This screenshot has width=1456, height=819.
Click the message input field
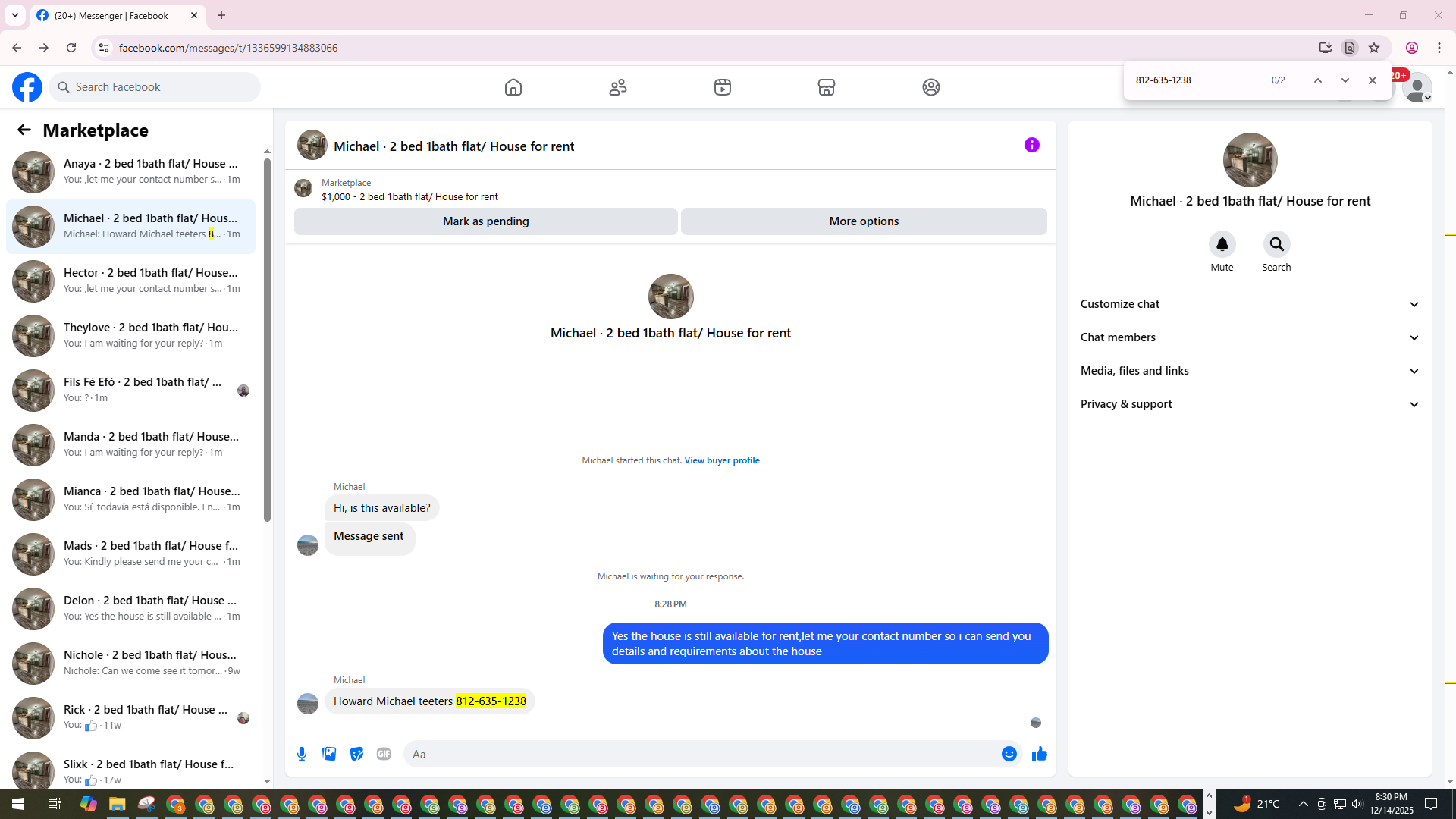point(698,754)
